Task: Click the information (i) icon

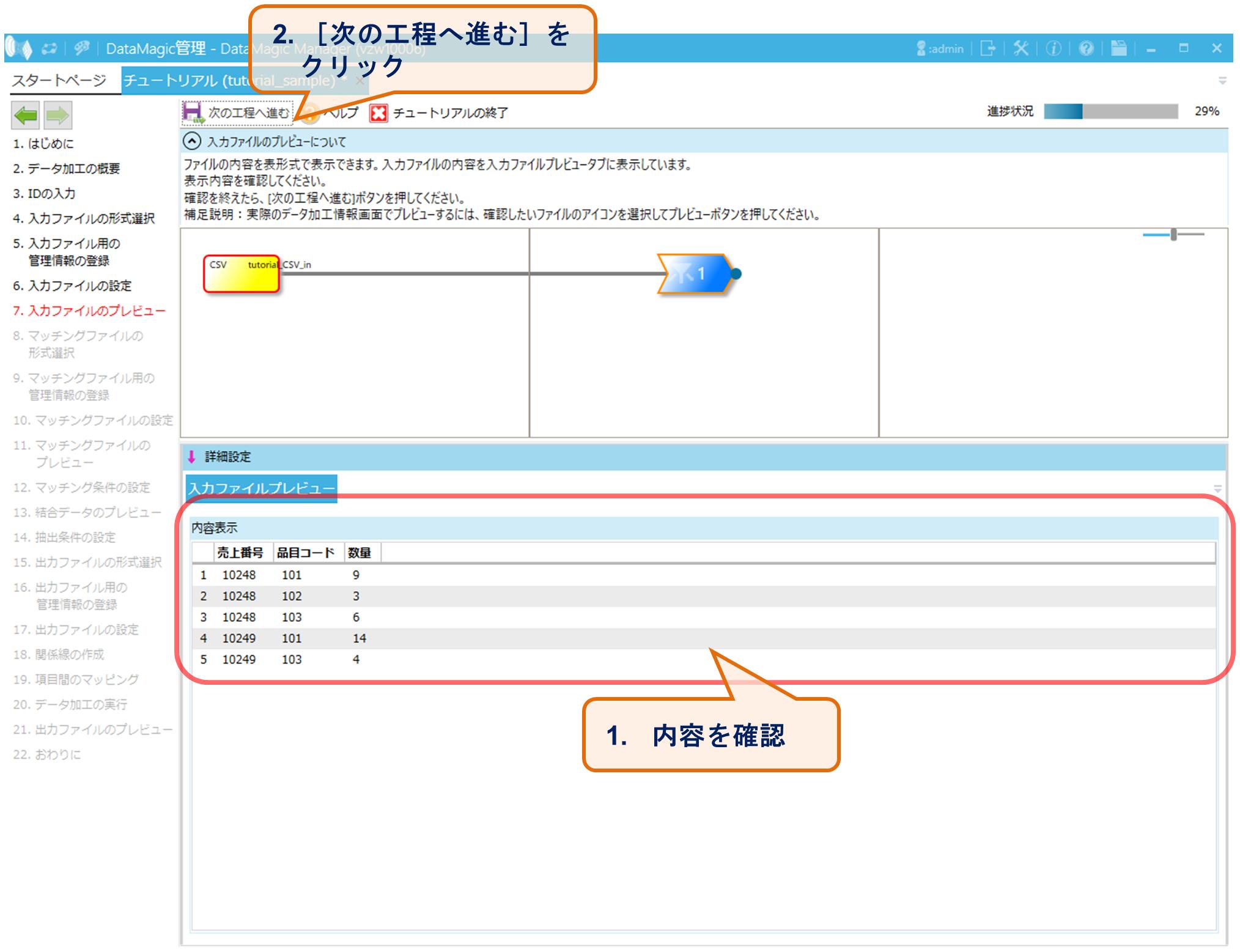Action: (1053, 48)
